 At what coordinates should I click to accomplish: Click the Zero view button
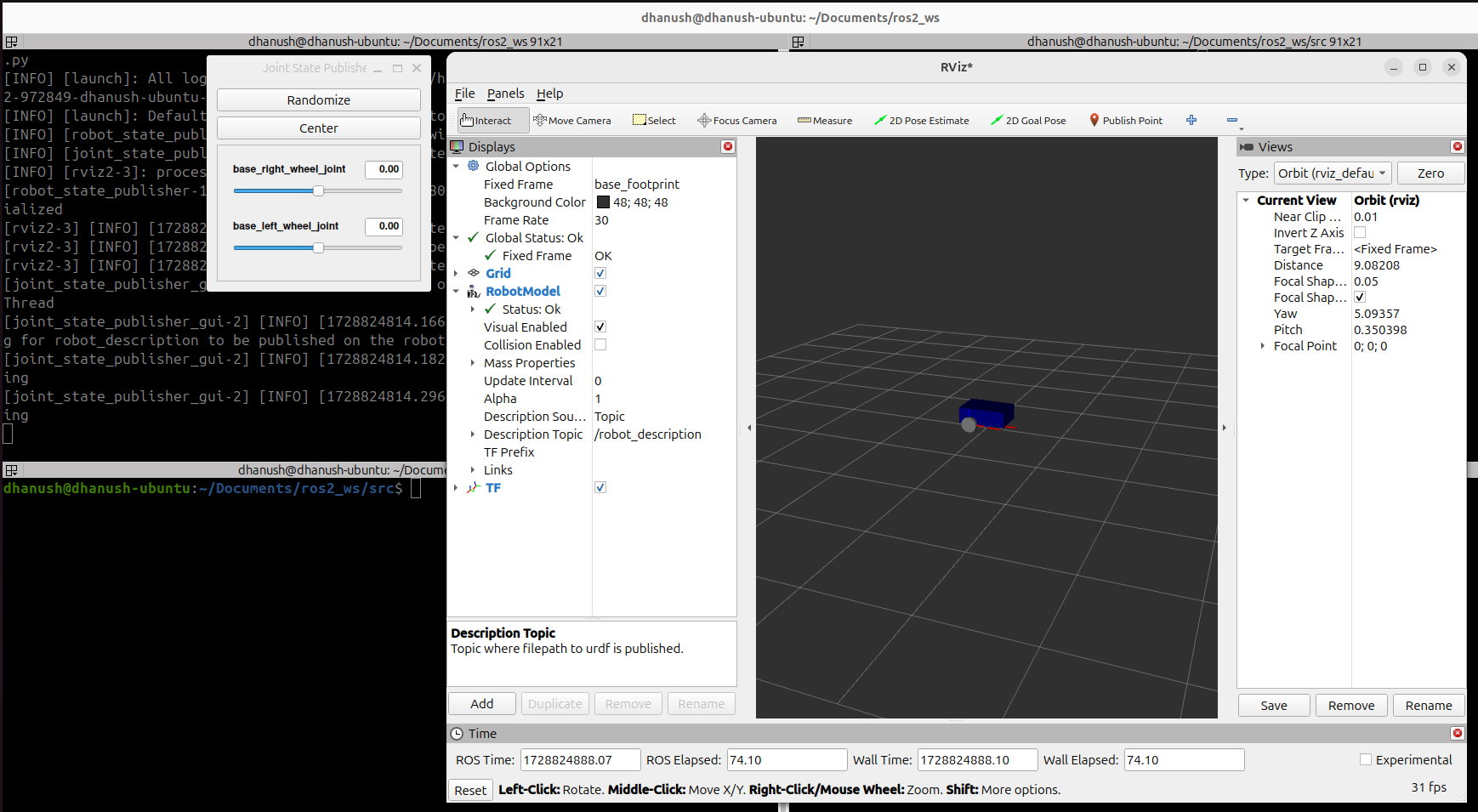tap(1430, 173)
